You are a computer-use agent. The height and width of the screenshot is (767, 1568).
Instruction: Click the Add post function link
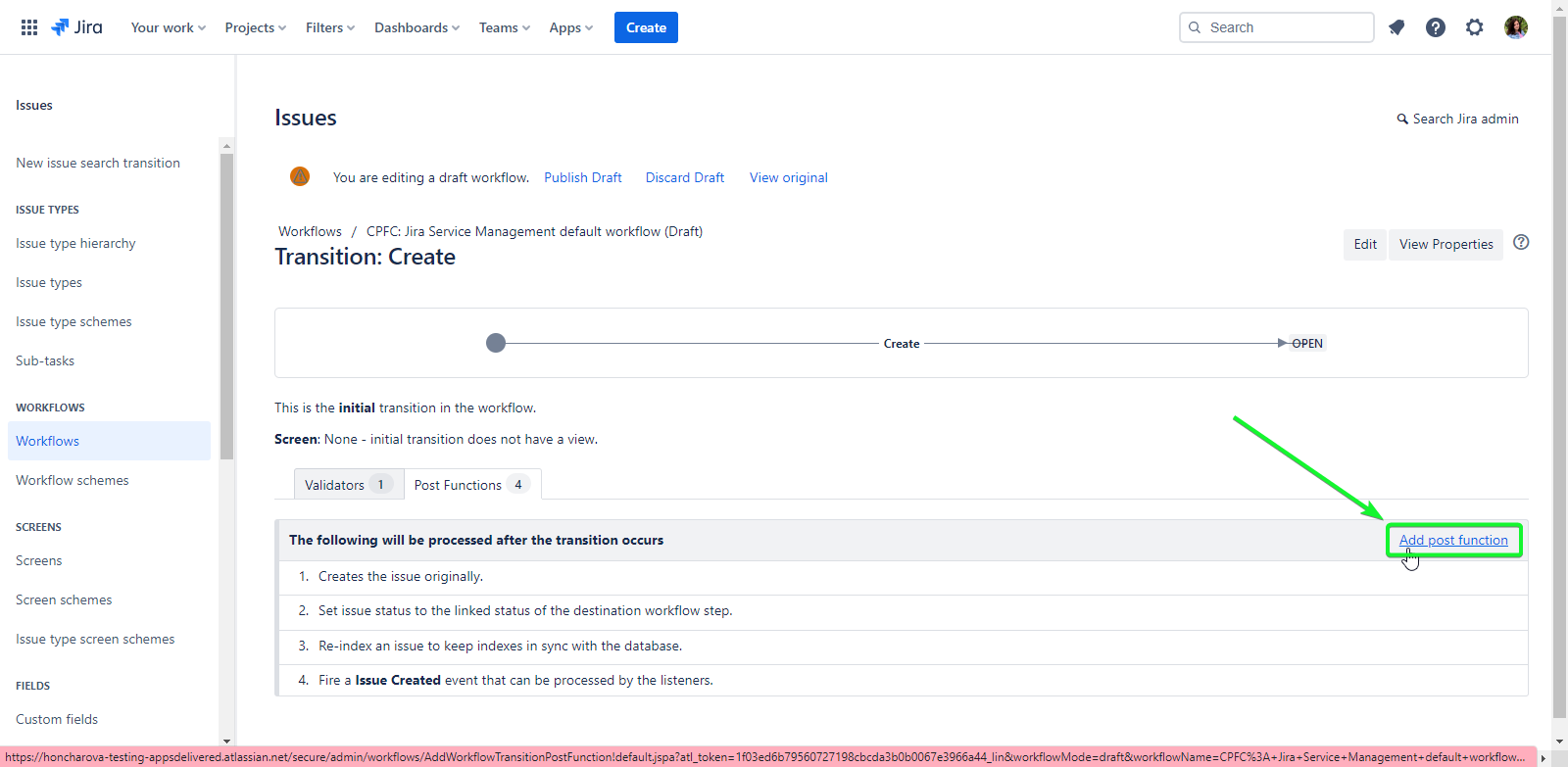click(x=1453, y=540)
